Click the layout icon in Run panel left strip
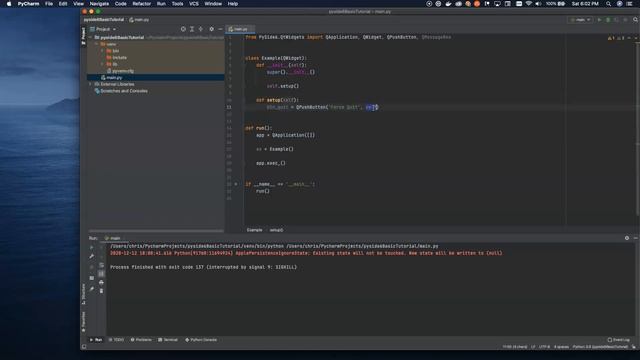Viewport: 640px width, 360px height. point(91,278)
